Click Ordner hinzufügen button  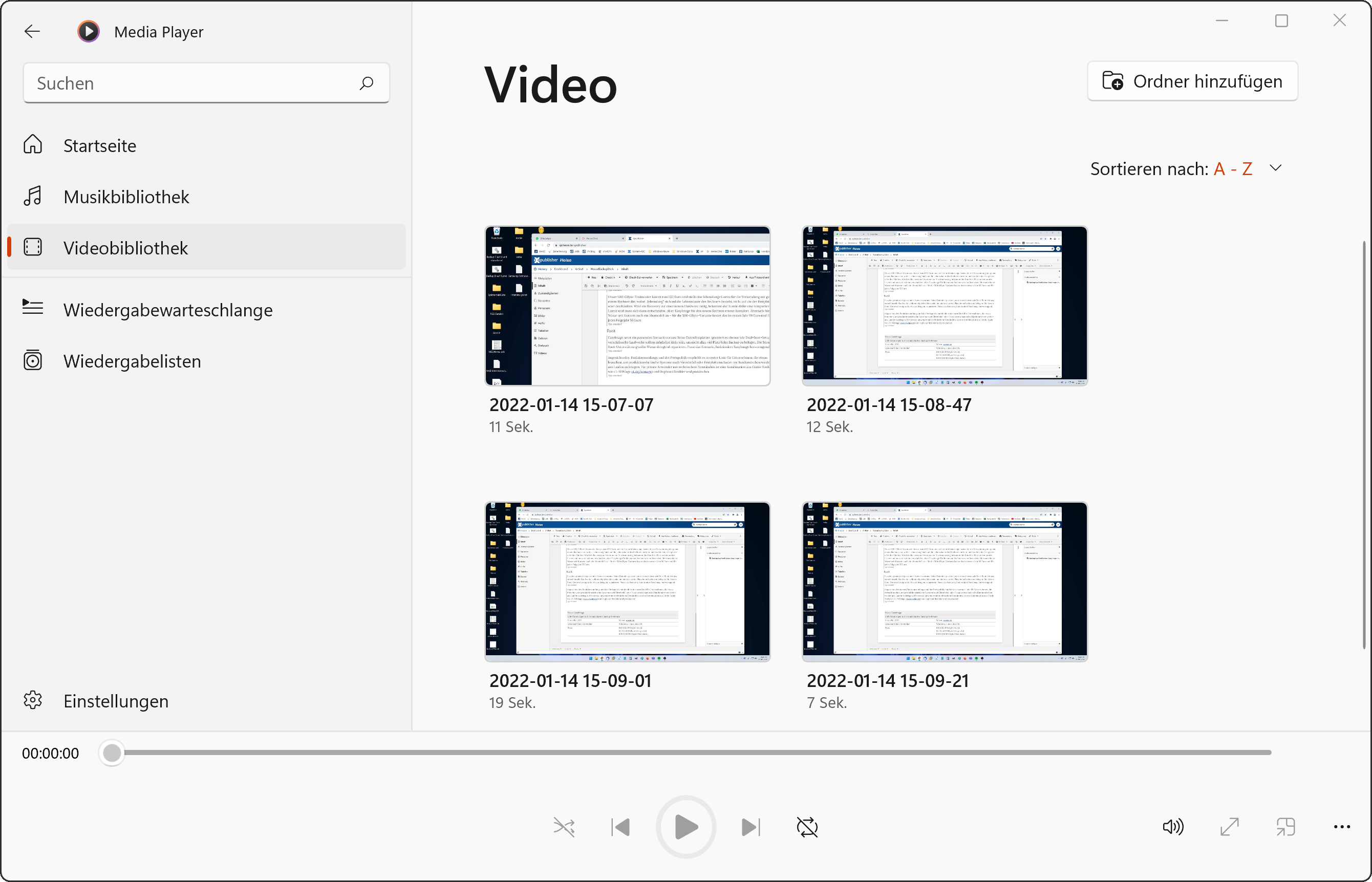coord(1192,81)
